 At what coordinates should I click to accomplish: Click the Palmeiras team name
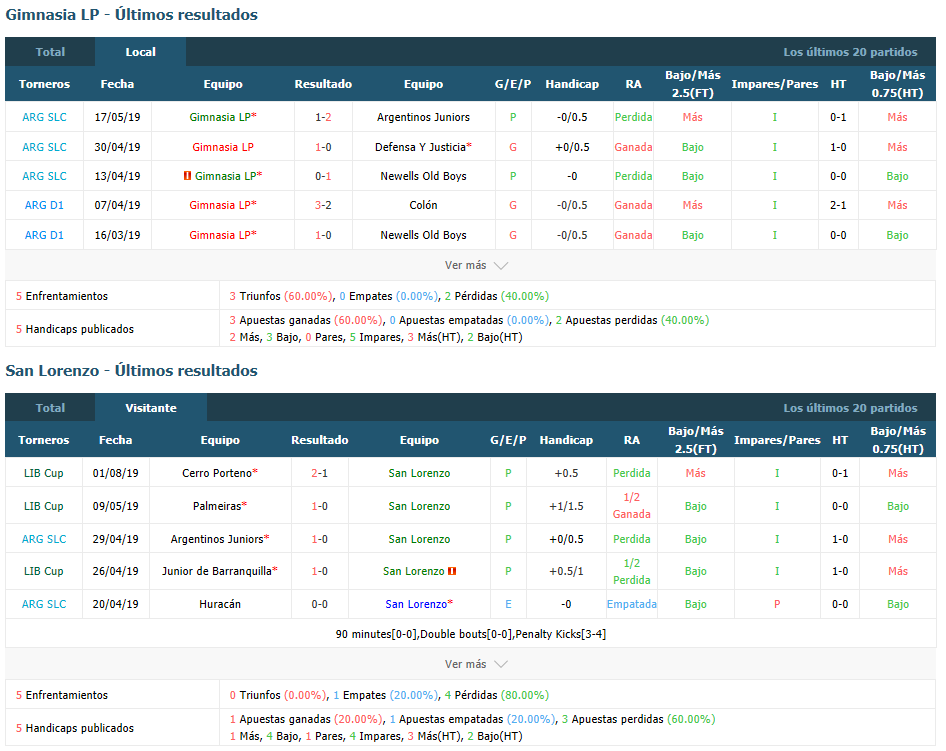coord(217,506)
